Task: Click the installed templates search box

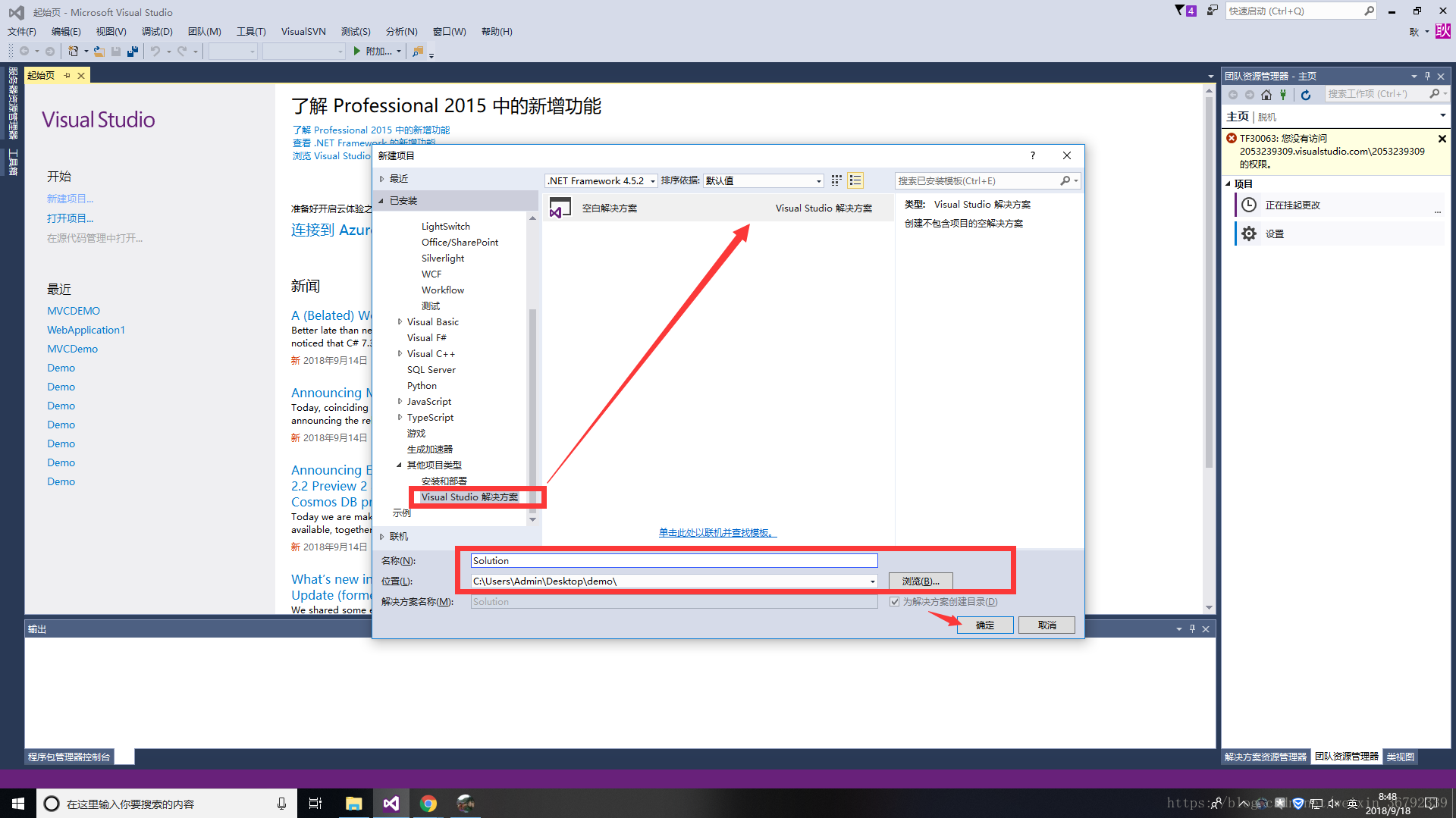Action: pos(978,180)
